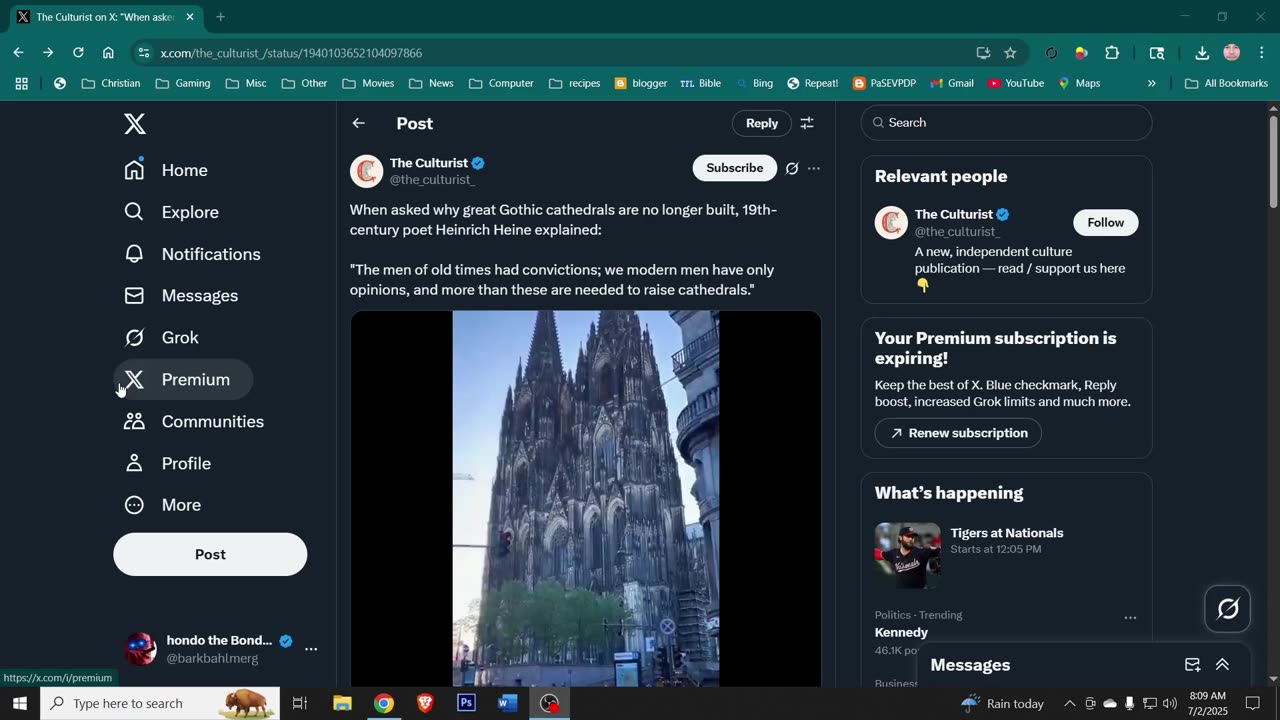Open the floating Grok button

pos(1228,608)
